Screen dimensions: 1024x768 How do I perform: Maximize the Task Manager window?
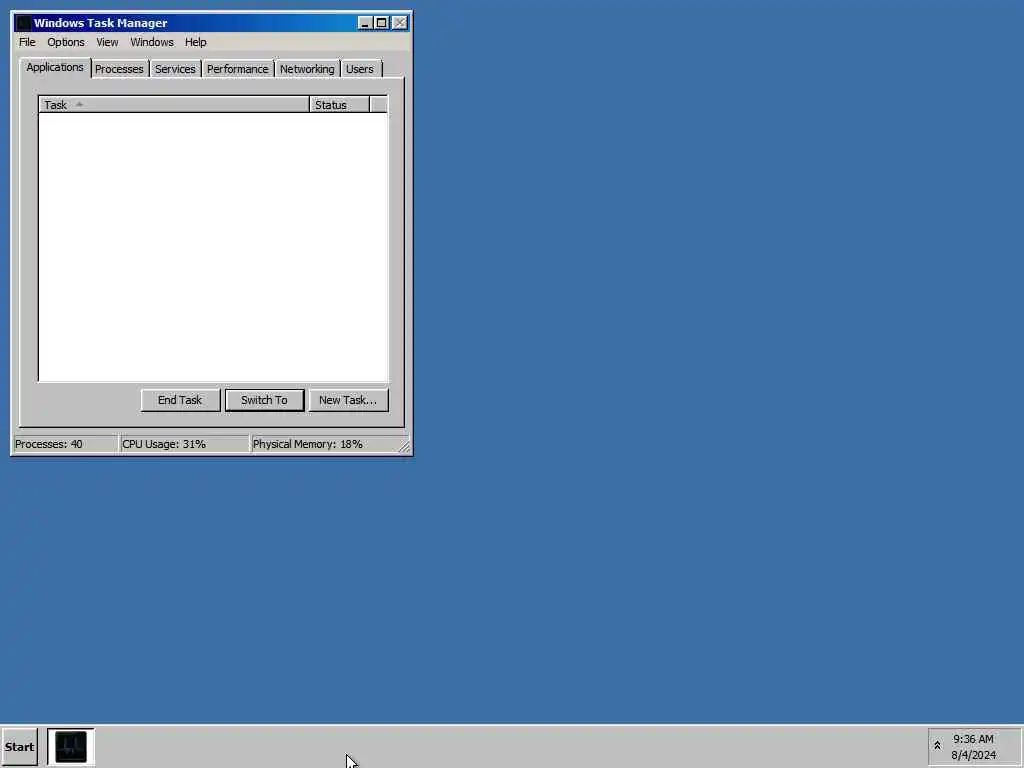381,23
